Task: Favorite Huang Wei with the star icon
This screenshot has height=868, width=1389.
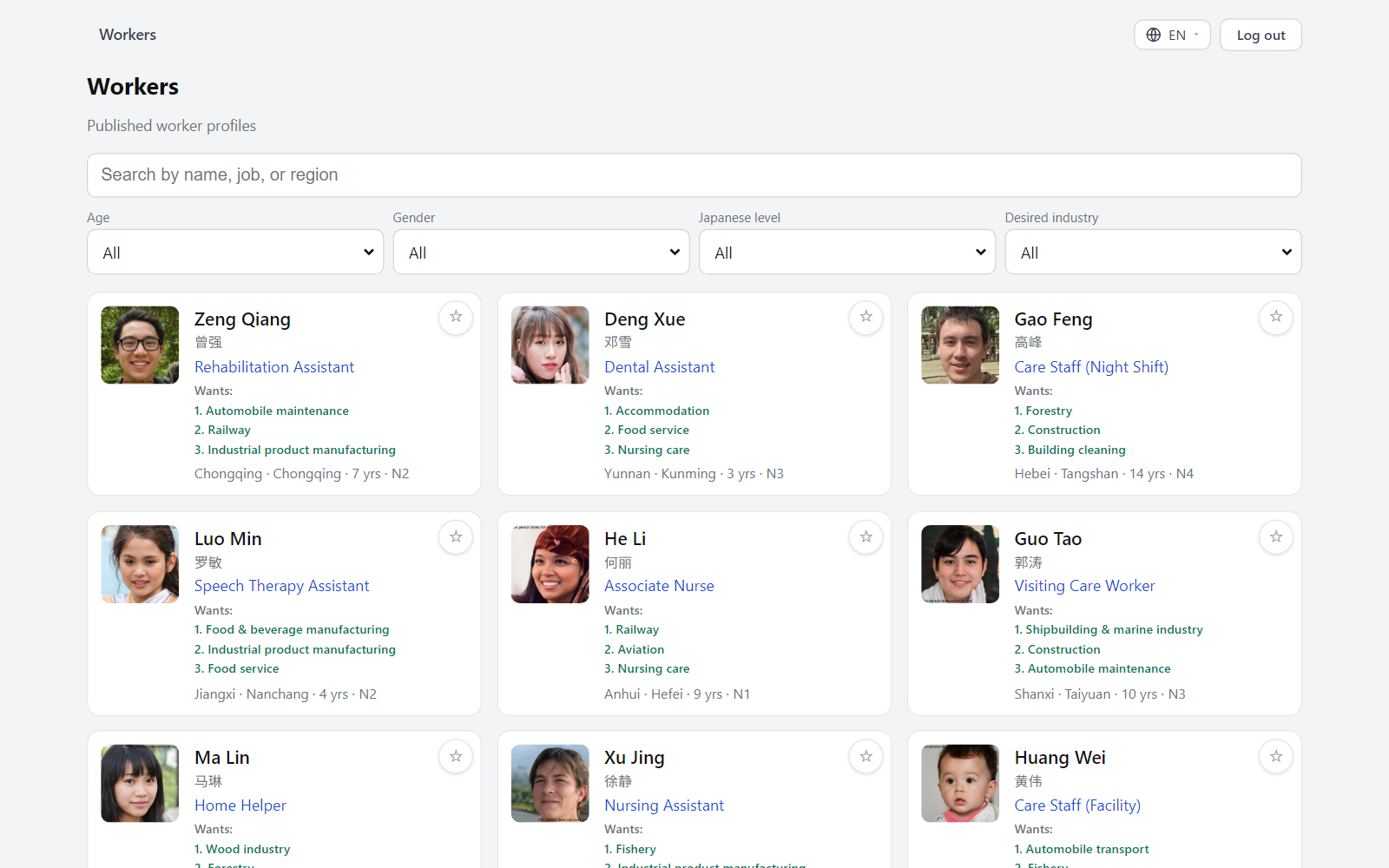Action: [x=1276, y=757]
